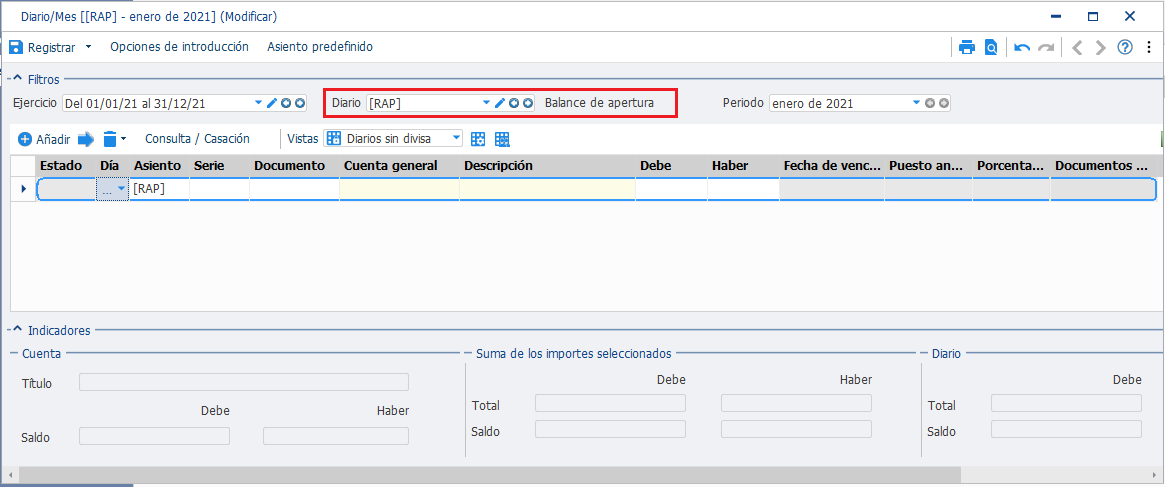Open Opciones de introducción menu
The image size is (1165, 487).
pyautogui.click(x=179, y=47)
